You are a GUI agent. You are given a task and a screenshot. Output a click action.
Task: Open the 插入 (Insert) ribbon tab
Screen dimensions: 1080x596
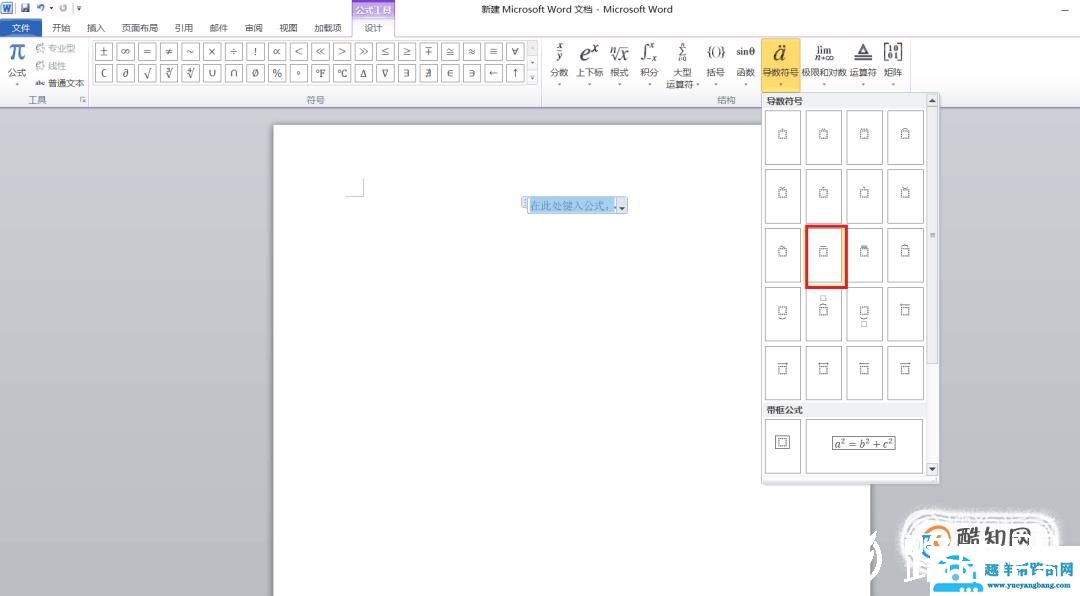pos(96,28)
